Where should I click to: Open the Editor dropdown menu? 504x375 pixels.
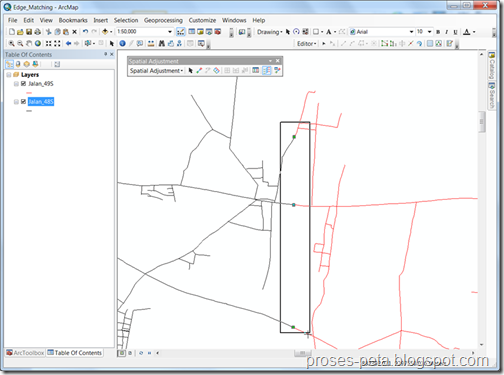tap(307, 44)
